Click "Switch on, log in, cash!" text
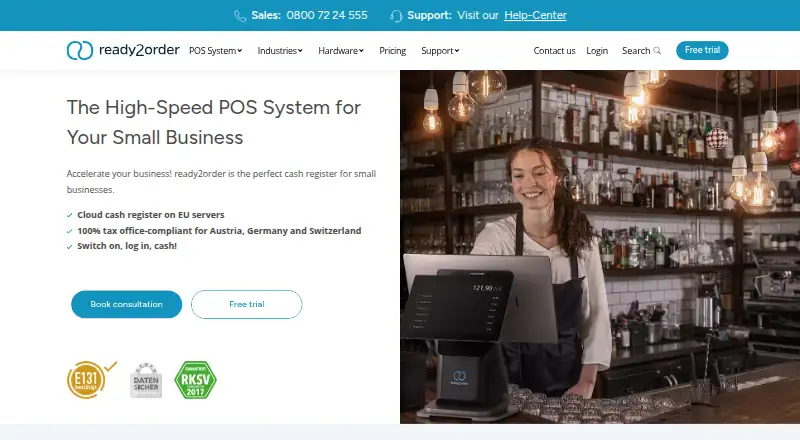 [127, 246]
